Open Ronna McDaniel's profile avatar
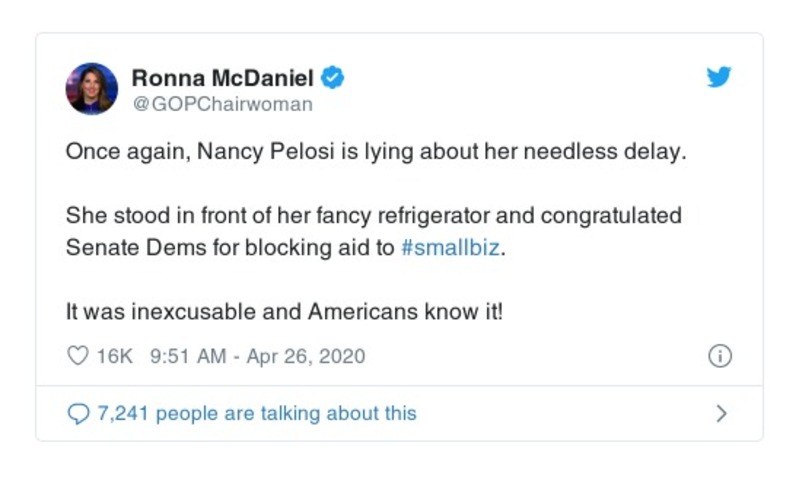Screen dimensions: 799x490 coord(92,88)
